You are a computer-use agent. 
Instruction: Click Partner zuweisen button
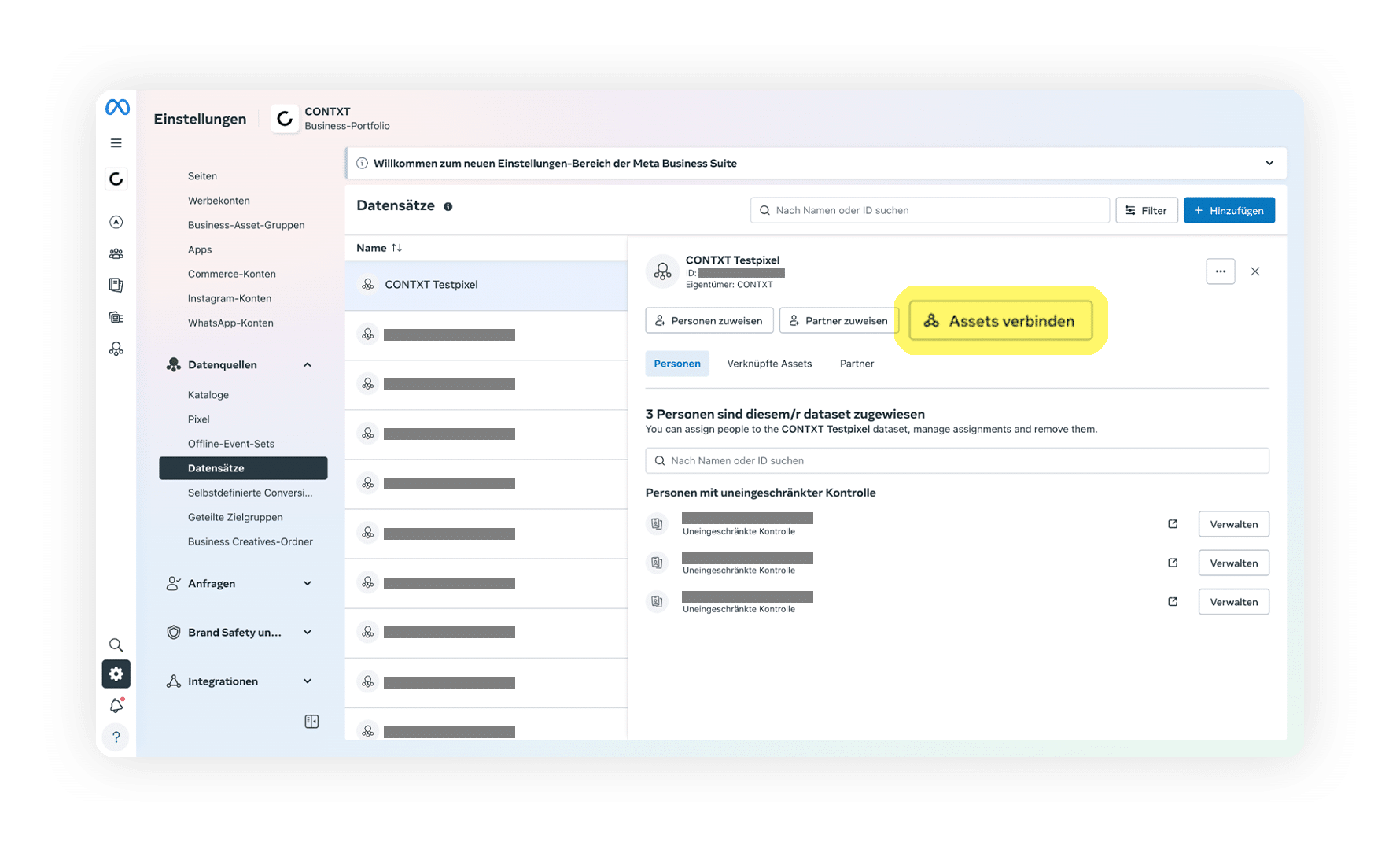(x=838, y=320)
